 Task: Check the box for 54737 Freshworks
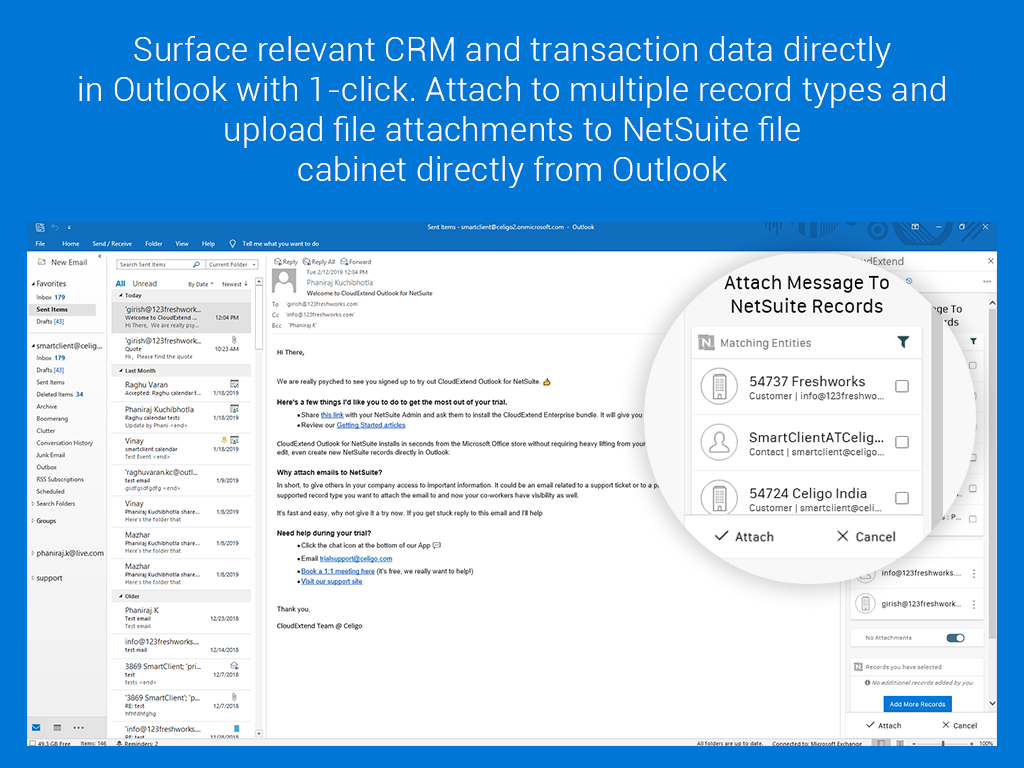(902, 387)
